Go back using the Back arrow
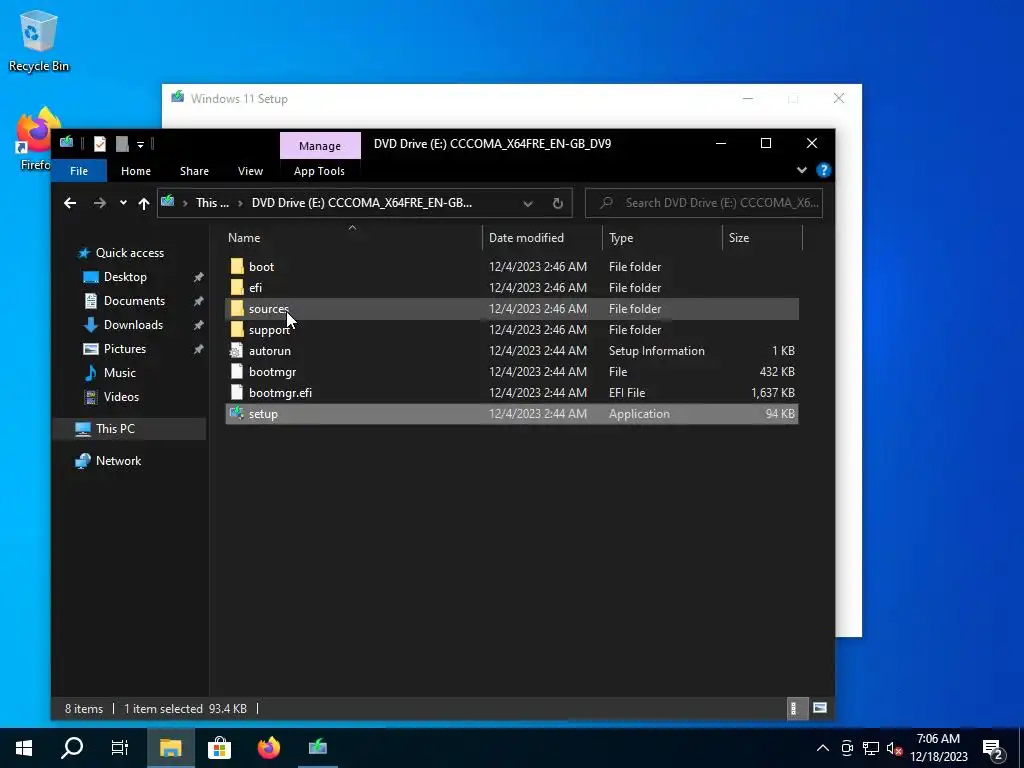The width and height of the screenshot is (1024, 768). tap(70, 203)
